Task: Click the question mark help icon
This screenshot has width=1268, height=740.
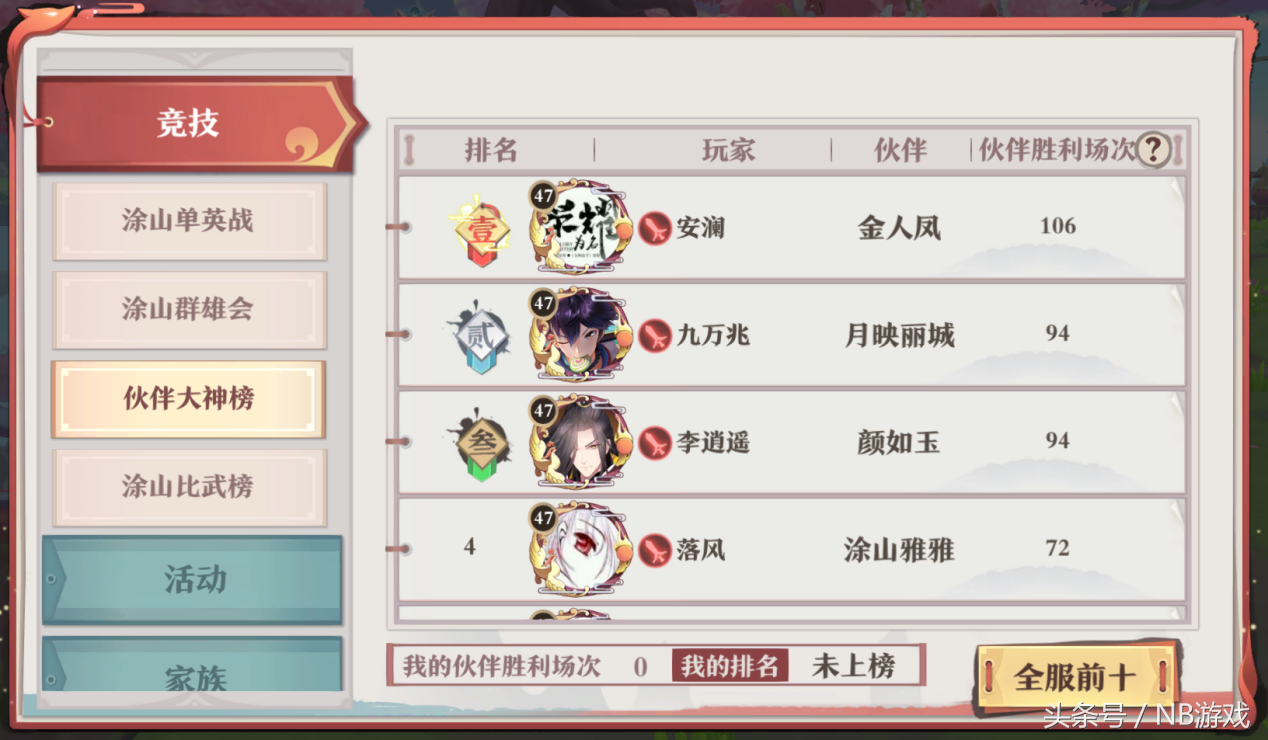Action: pyautogui.click(x=1152, y=150)
